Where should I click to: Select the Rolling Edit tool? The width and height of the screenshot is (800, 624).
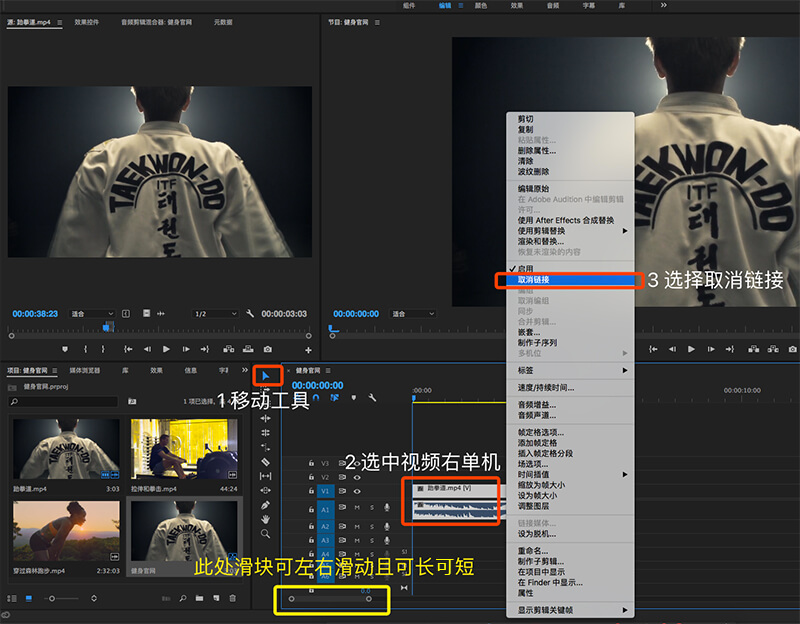coord(265,433)
